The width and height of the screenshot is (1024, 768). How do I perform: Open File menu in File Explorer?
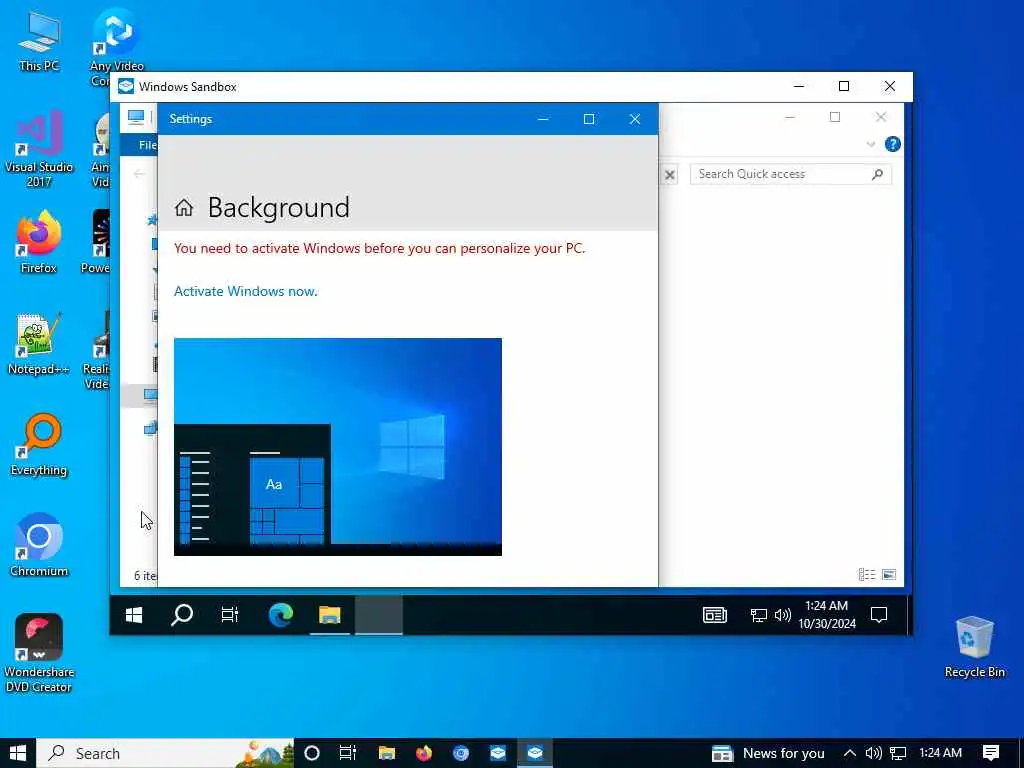point(148,145)
